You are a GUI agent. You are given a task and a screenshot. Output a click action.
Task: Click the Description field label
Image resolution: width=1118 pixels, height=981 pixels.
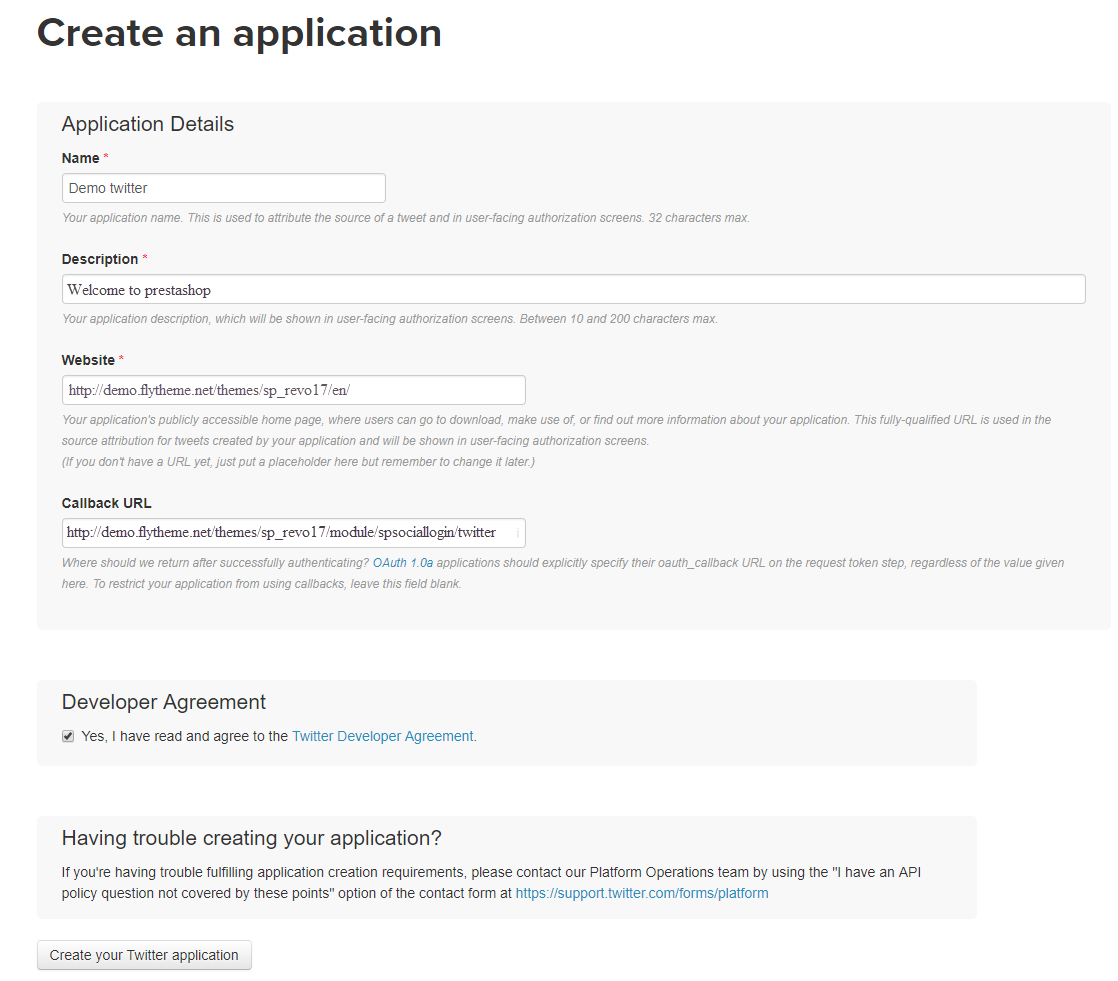click(99, 259)
